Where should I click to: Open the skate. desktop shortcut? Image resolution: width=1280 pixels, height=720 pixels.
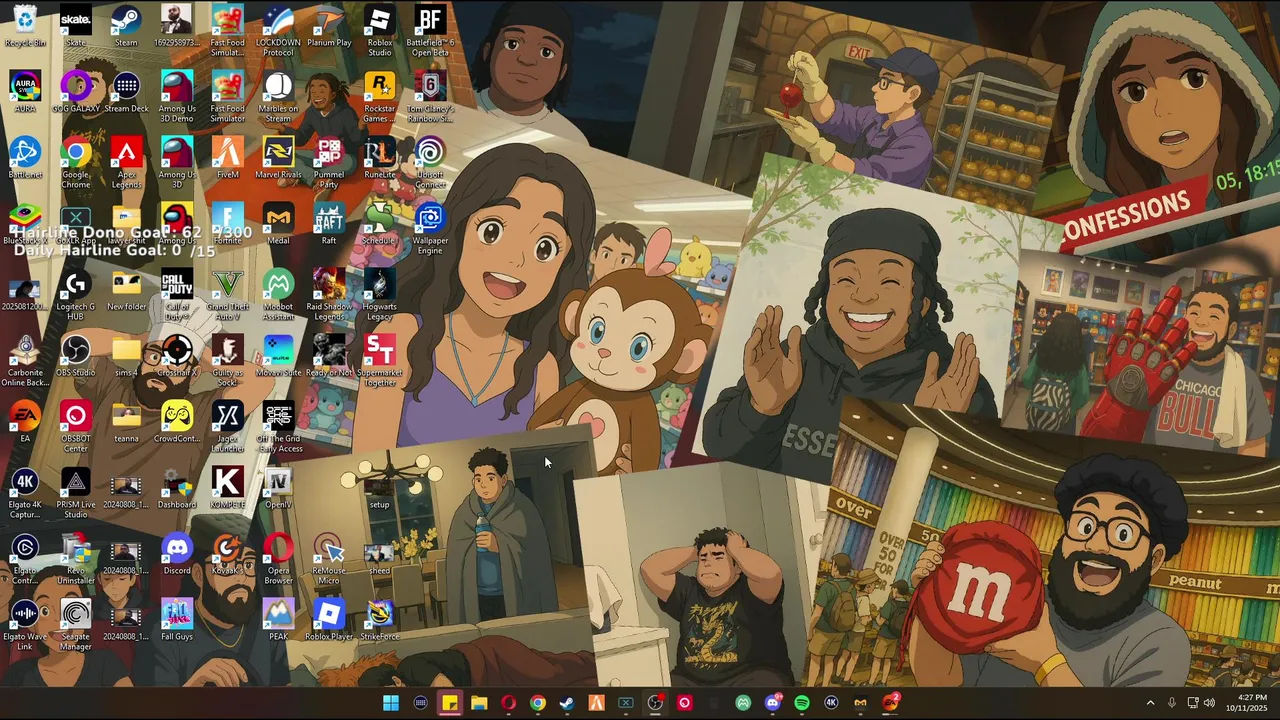pos(75,26)
